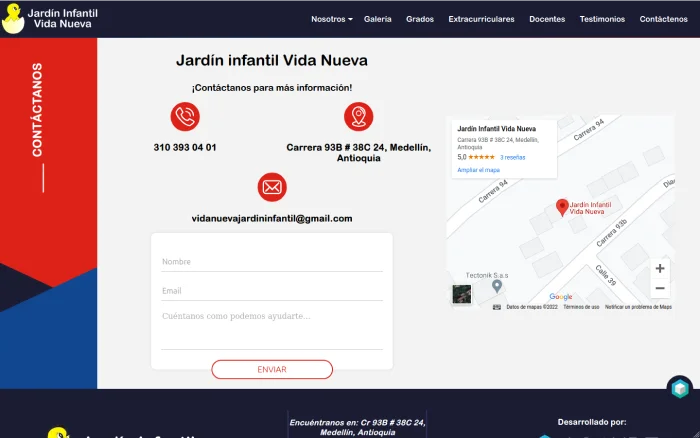The height and width of the screenshot is (438, 700).
Task: Click the vertical CONTÁCTANOS sidebar label
Action: point(37,110)
